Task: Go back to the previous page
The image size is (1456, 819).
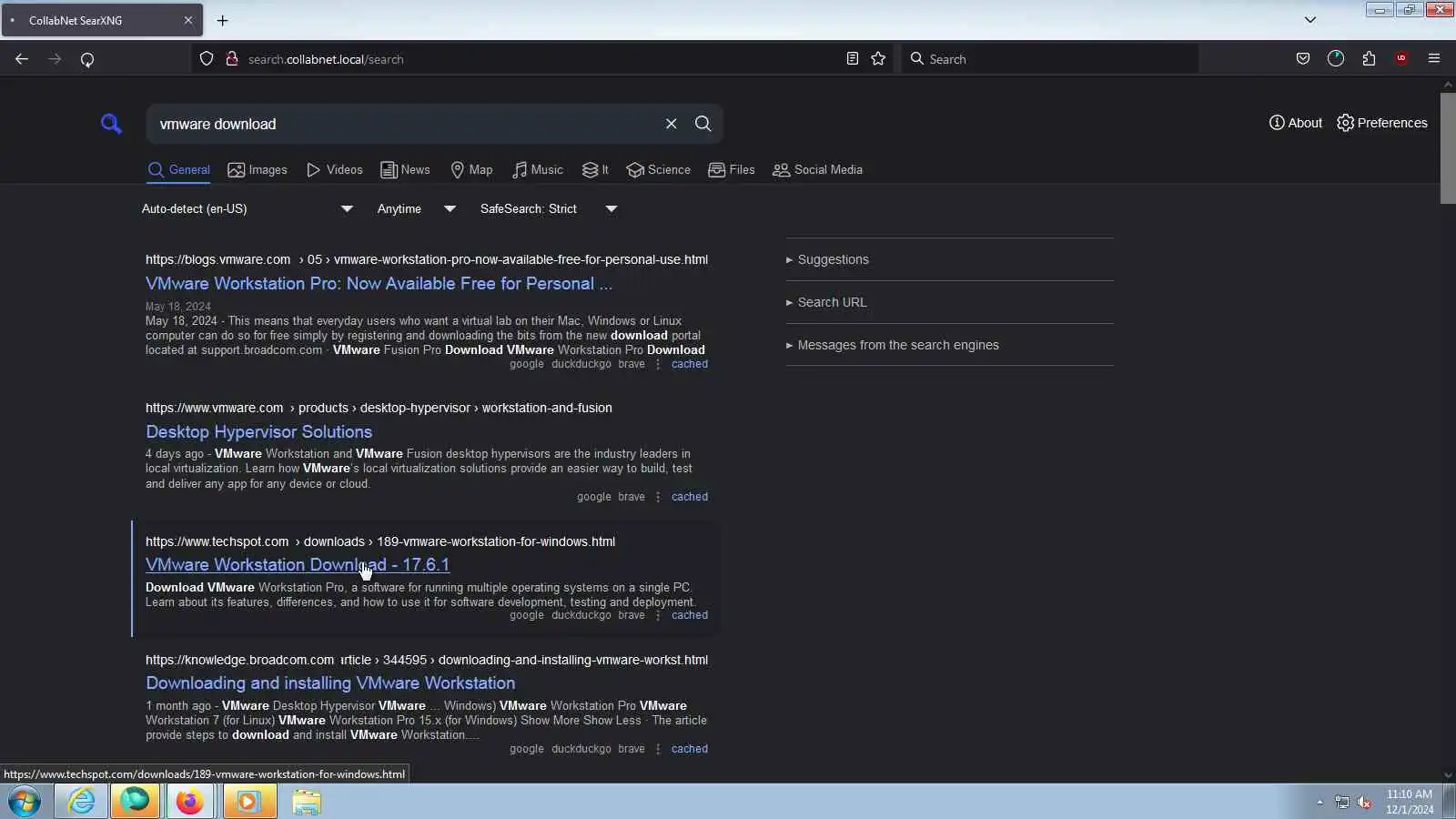Action: [x=22, y=59]
